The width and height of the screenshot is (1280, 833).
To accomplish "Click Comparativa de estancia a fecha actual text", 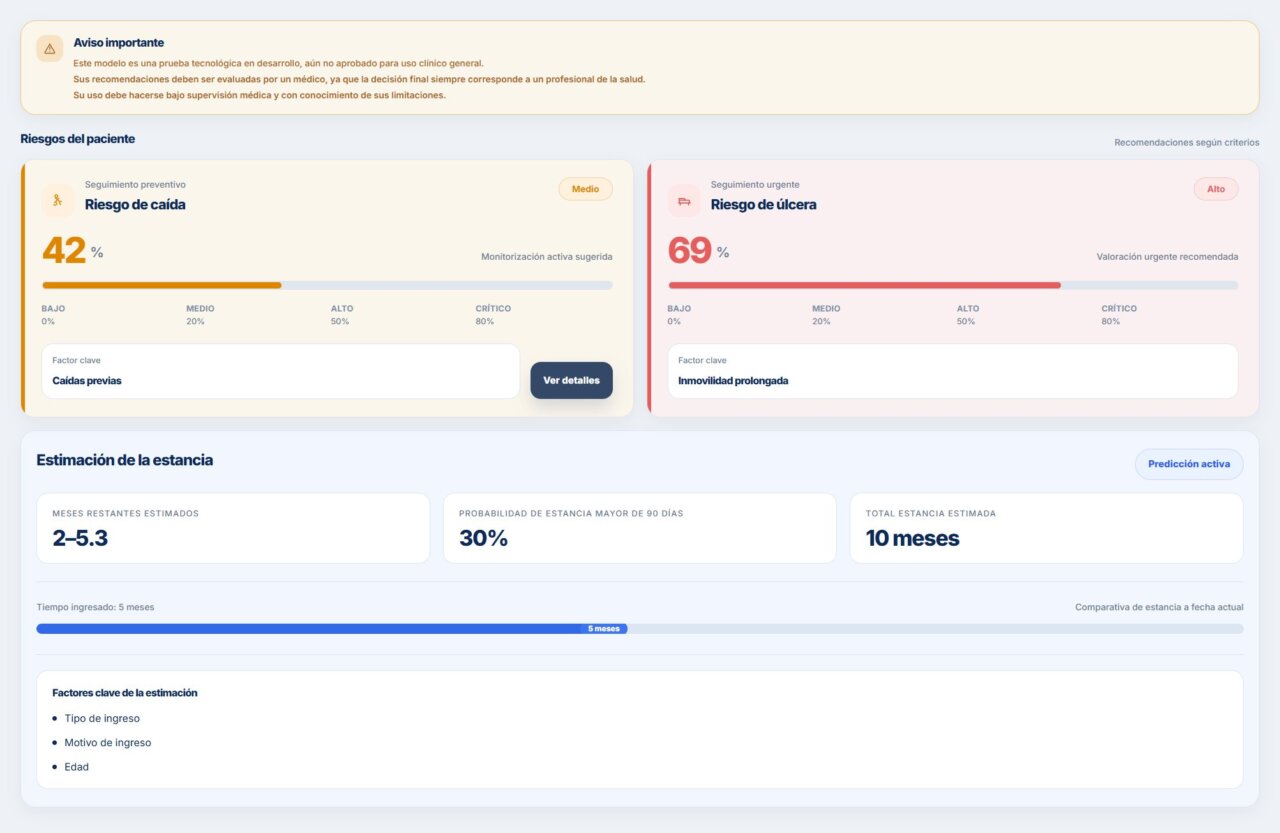I will pyautogui.click(x=1159, y=607).
